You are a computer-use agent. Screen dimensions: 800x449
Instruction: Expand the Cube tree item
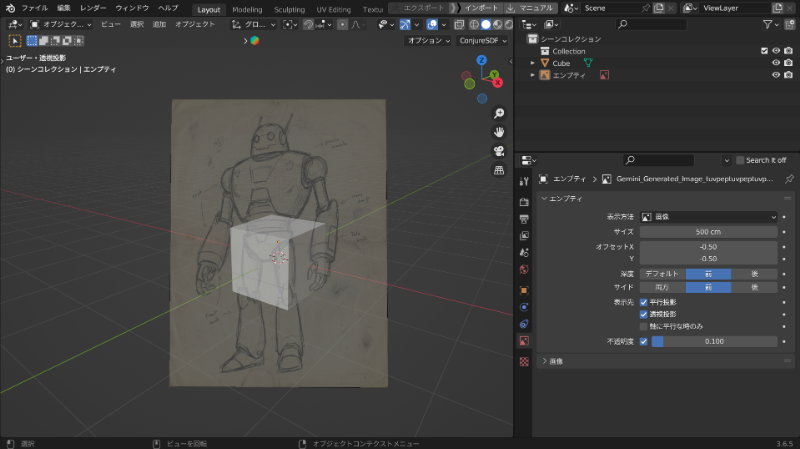pos(533,63)
